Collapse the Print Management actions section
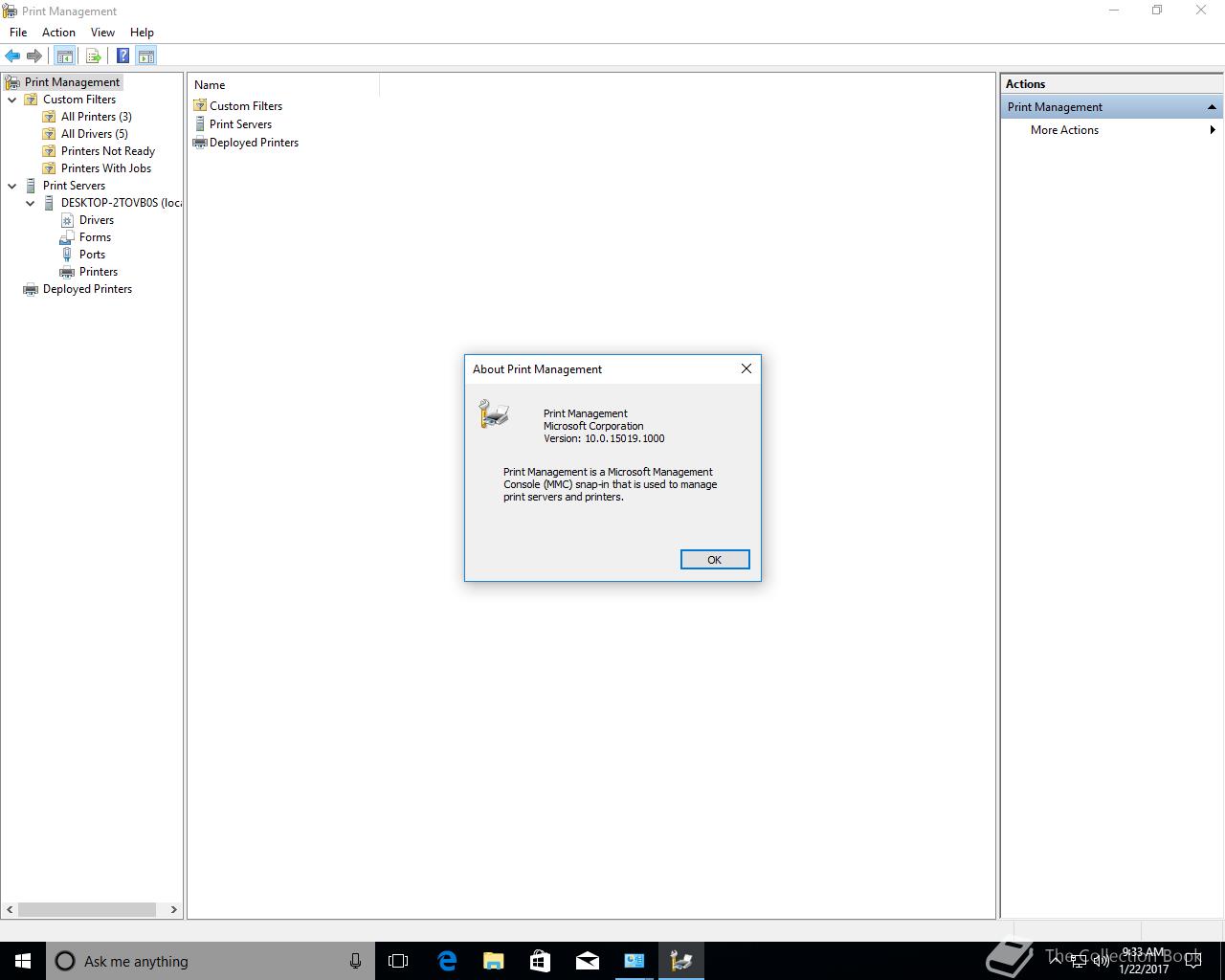 click(x=1212, y=107)
